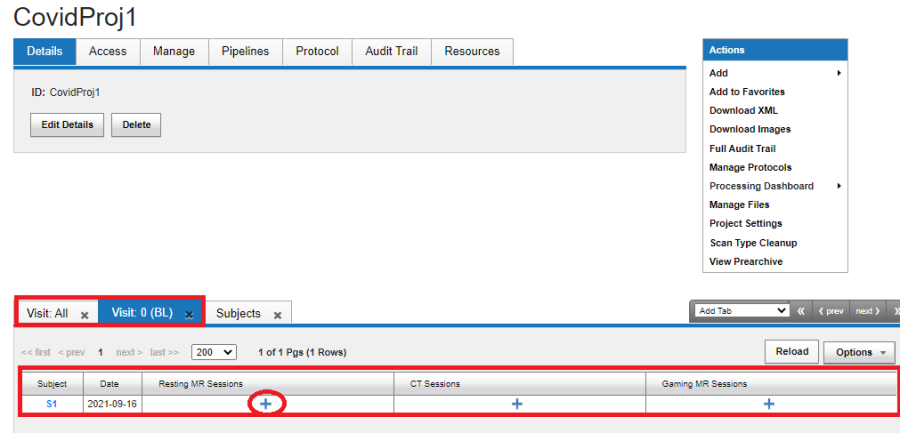
Task: Select Manage Files in Actions menu
Action: coord(739,205)
